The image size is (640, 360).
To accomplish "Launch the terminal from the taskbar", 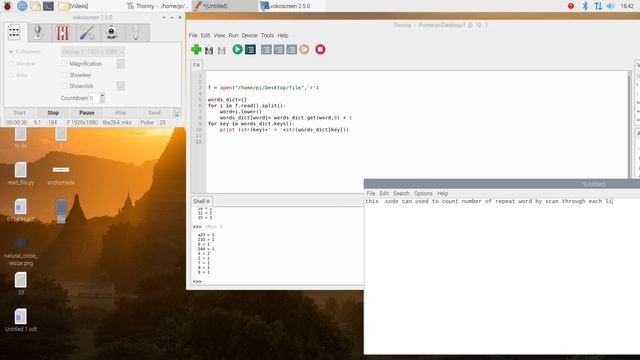I will [48, 6].
